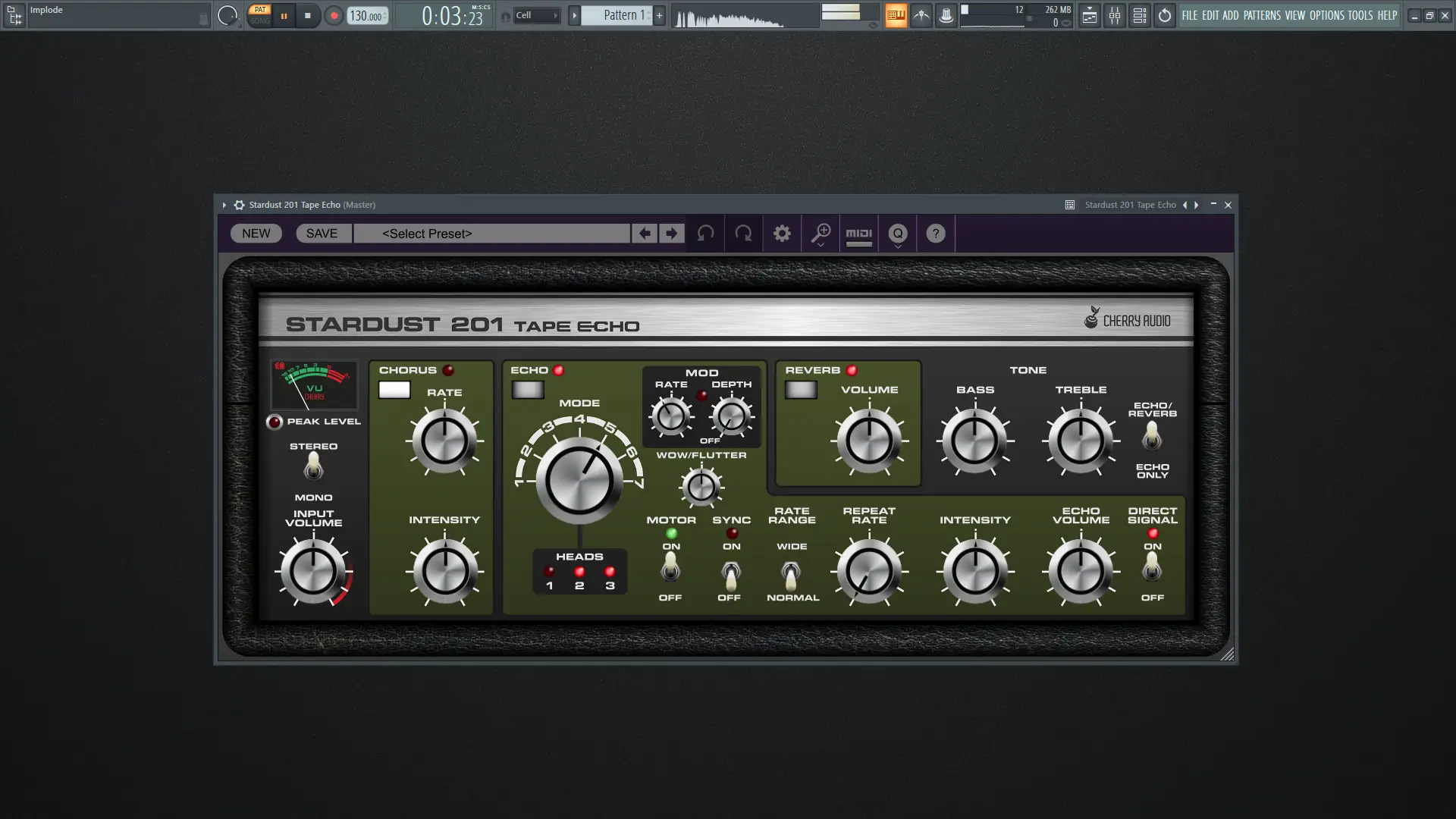Open the zoom magnifier in plugin toolbar
Viewport: 1456px width, 819px height.
click(821, 234)
